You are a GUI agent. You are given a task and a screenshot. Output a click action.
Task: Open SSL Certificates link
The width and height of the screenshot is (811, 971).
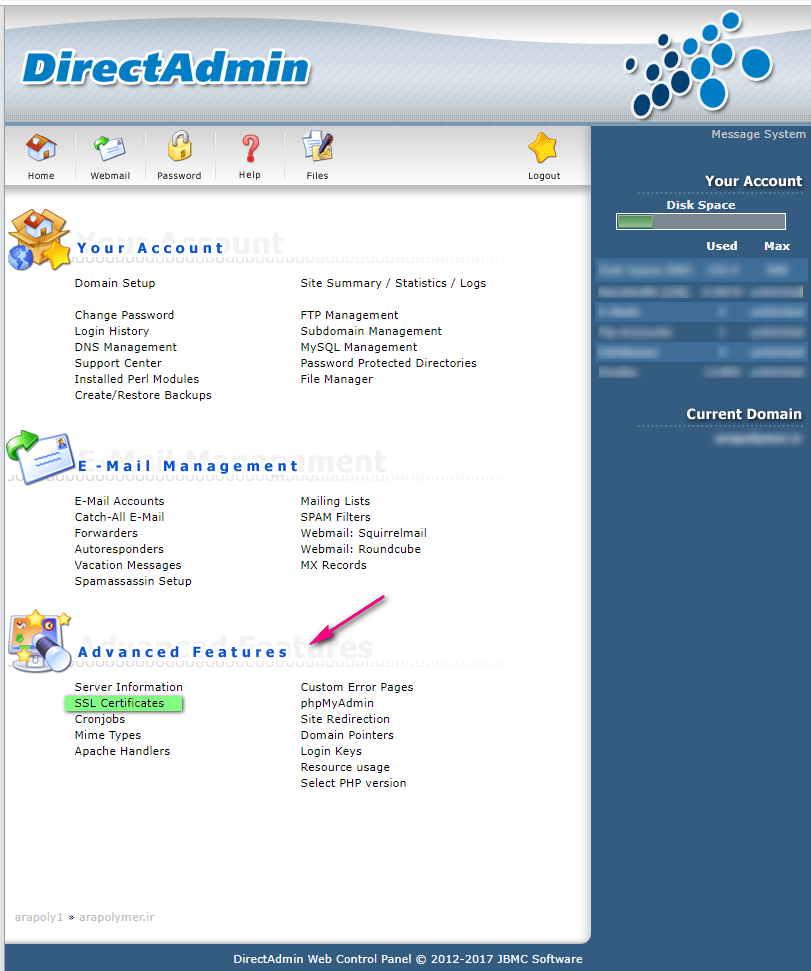tap(119, 703)
